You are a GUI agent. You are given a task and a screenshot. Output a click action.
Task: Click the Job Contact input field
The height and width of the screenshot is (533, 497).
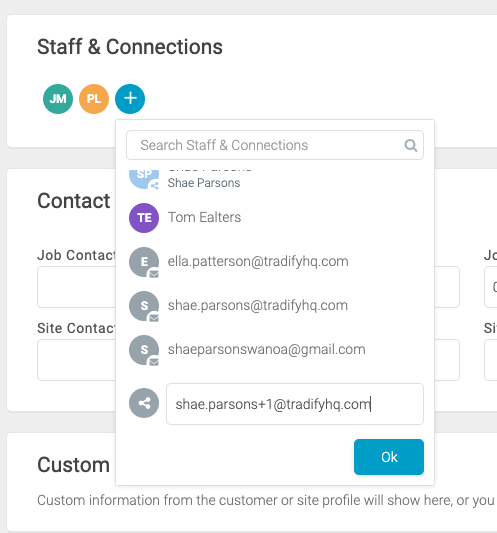click(76, 287)
